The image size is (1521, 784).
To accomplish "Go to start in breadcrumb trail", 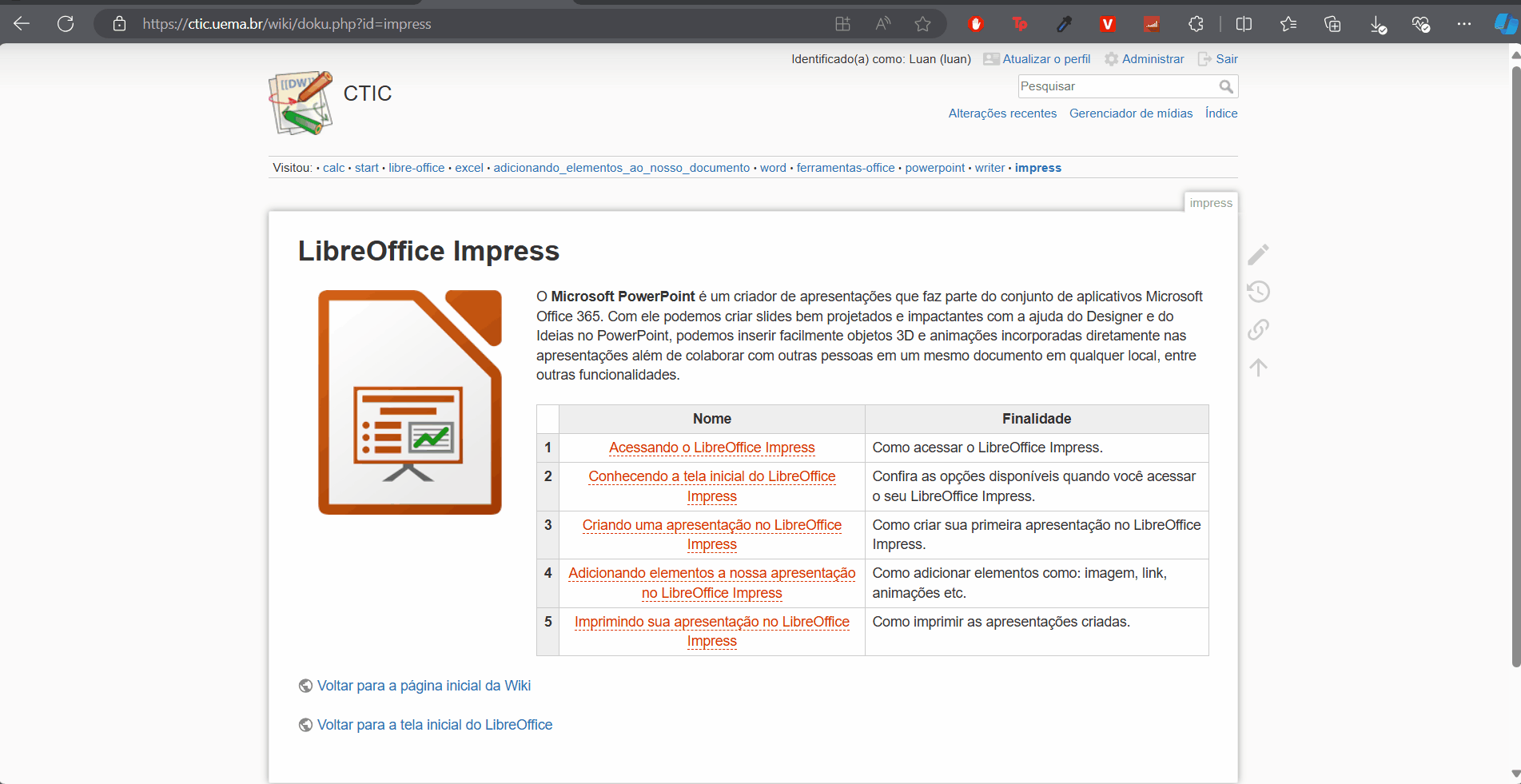I will pos(367,168).
